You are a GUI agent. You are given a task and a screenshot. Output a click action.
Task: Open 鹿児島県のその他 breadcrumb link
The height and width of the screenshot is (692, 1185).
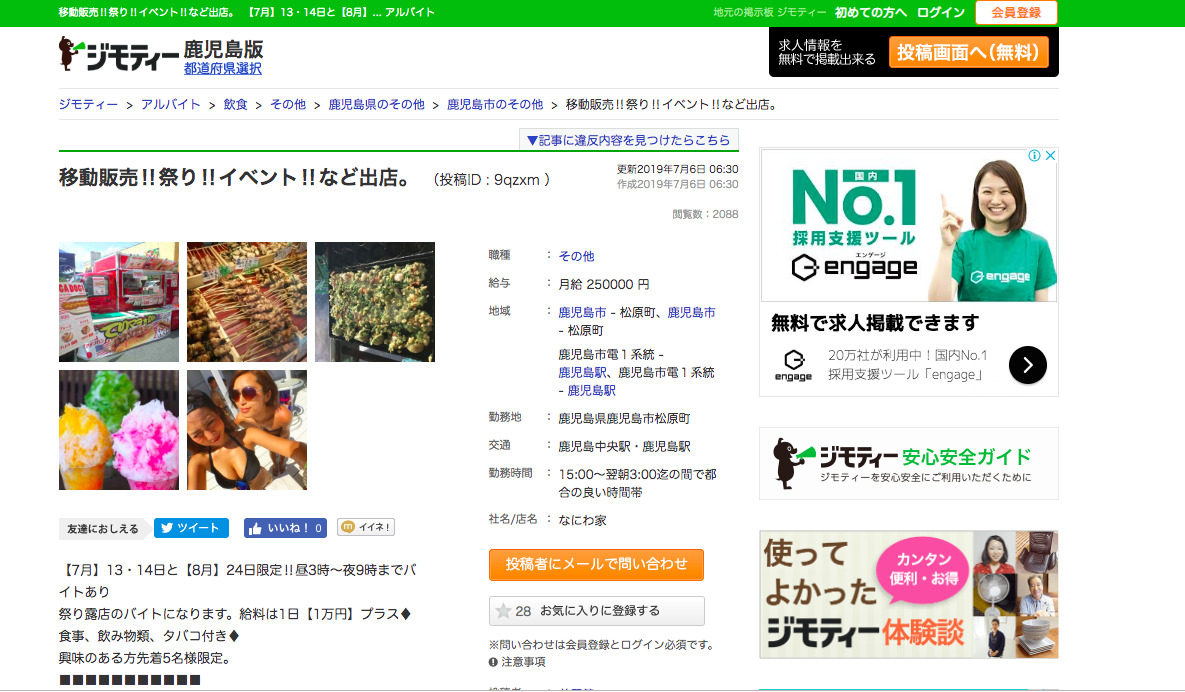(376, 104)
